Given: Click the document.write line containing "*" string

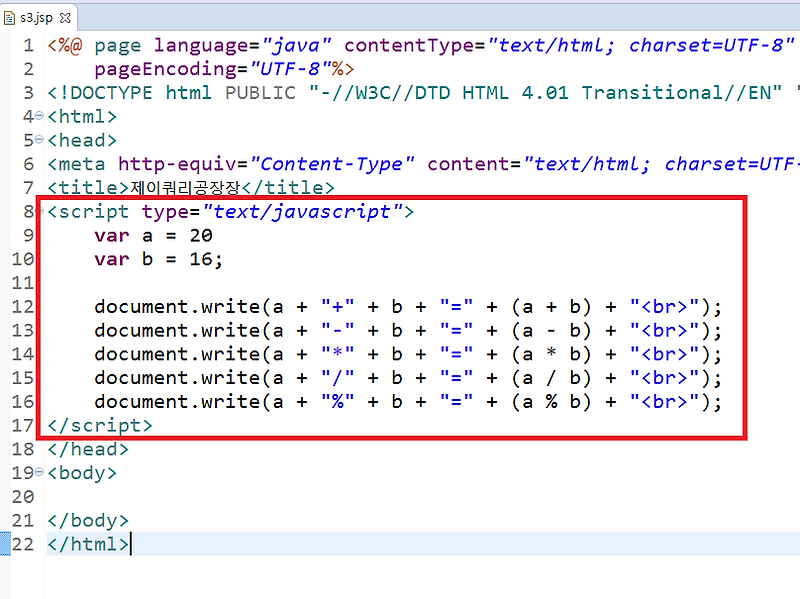Looking at the screenshot, I should [x=408, y=354].
